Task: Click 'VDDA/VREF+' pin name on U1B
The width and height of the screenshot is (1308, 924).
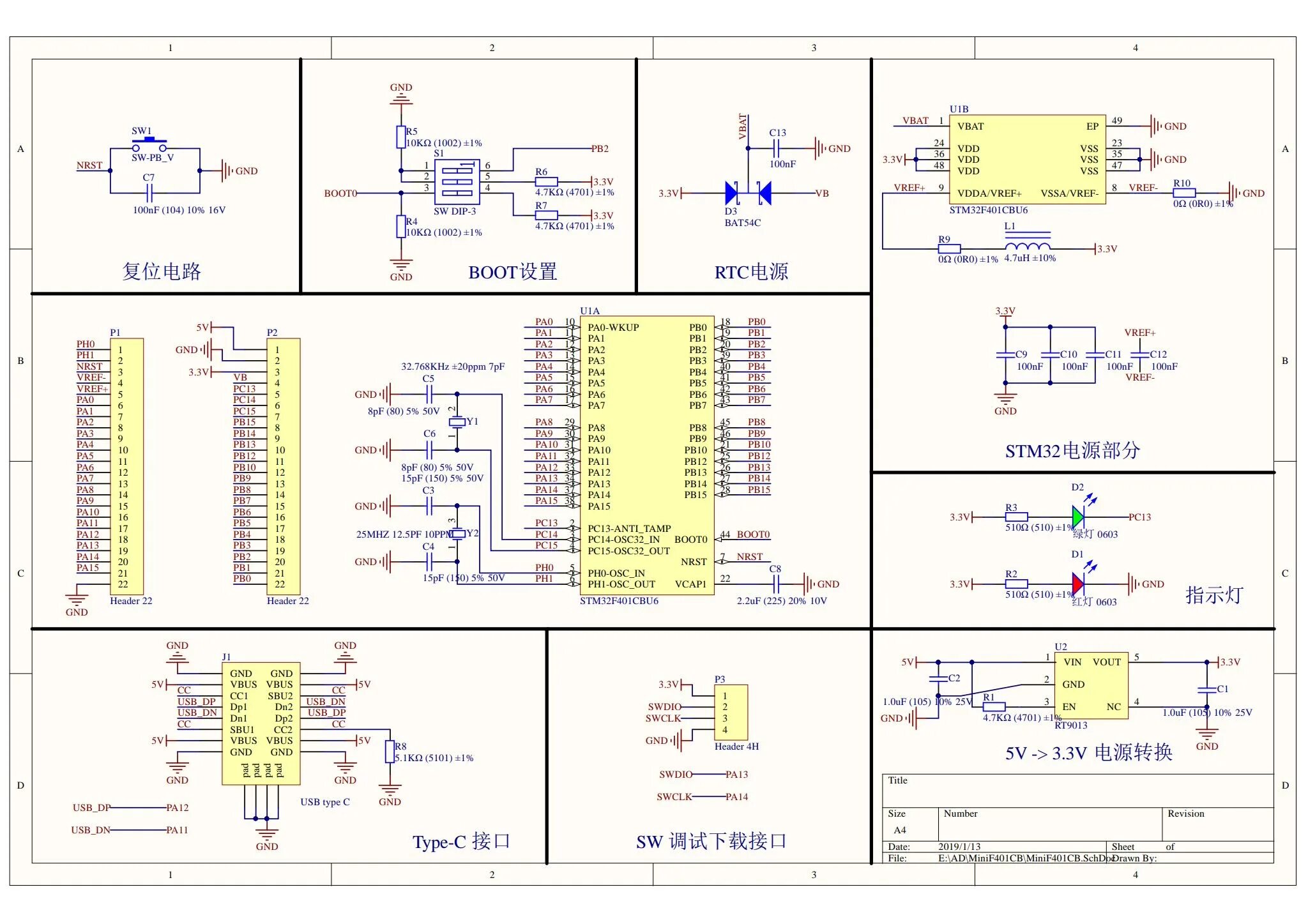Action: (989, 193)
